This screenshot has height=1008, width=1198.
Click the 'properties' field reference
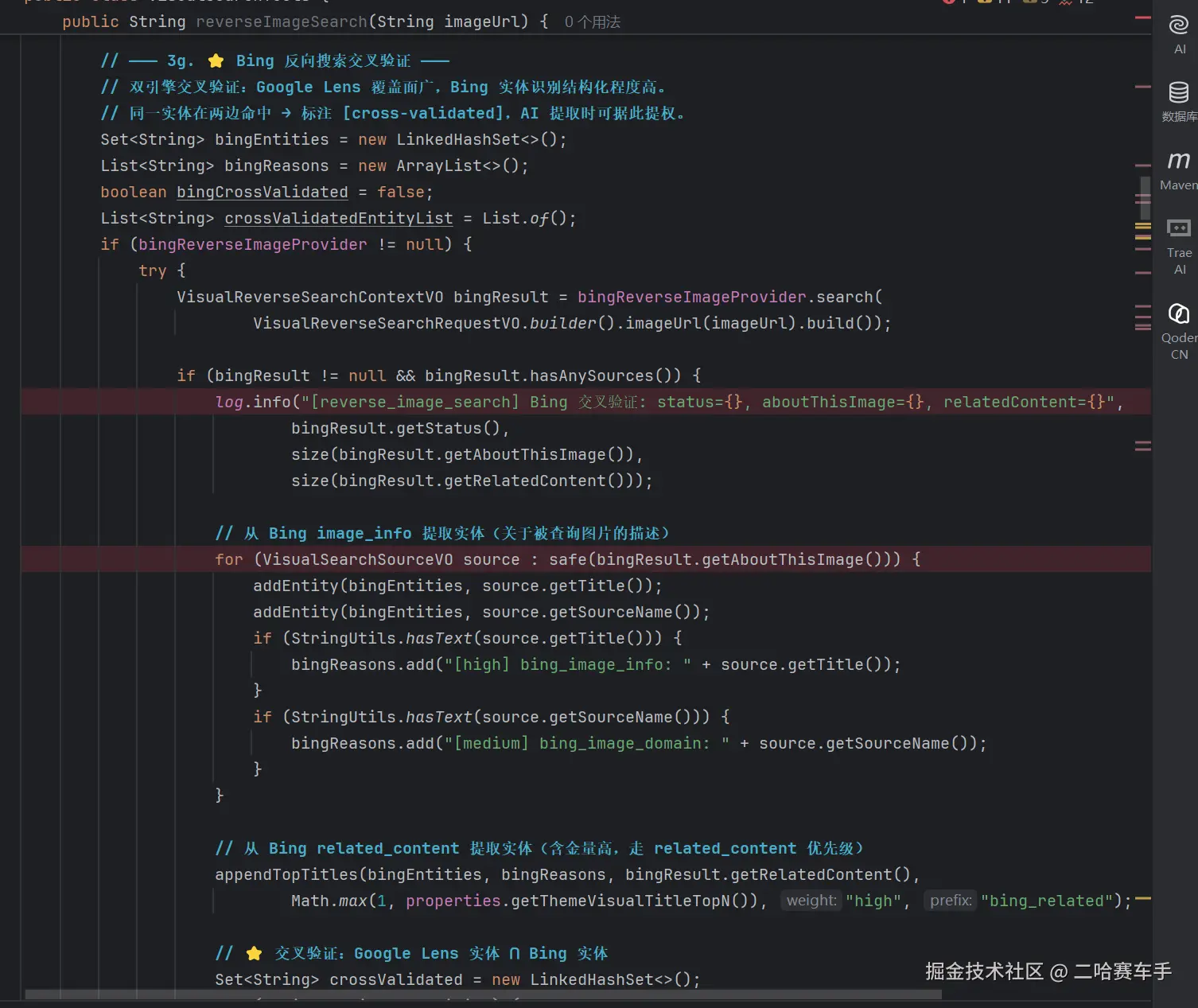pyautogui.click(x=453, y=901)
